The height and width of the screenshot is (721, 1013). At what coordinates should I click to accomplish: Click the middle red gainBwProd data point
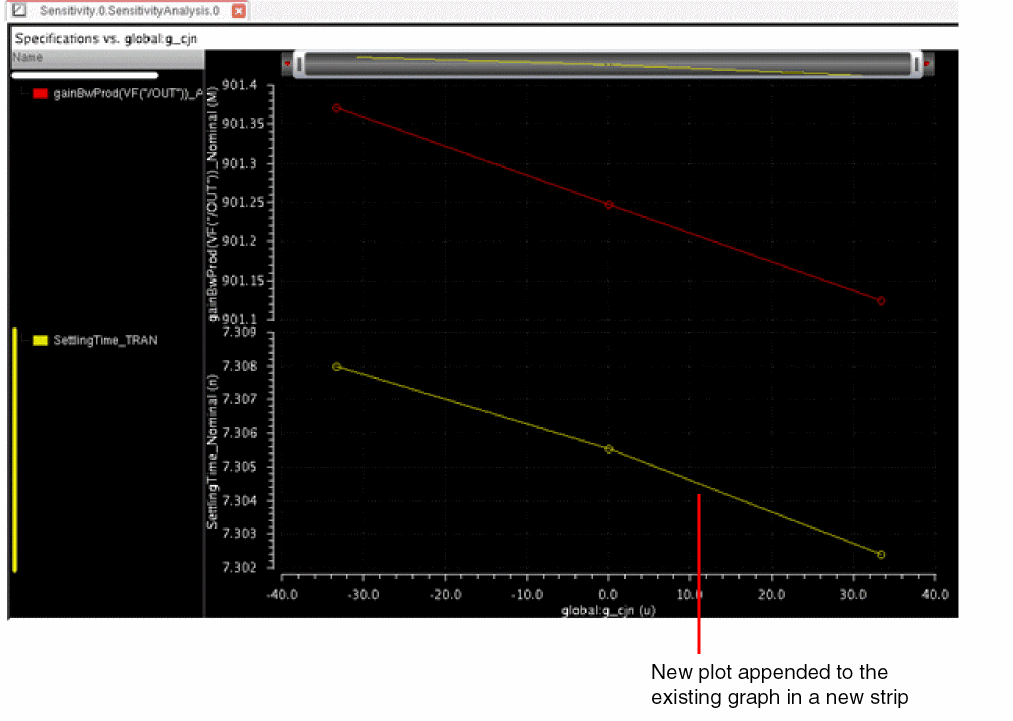coord(608,205)
